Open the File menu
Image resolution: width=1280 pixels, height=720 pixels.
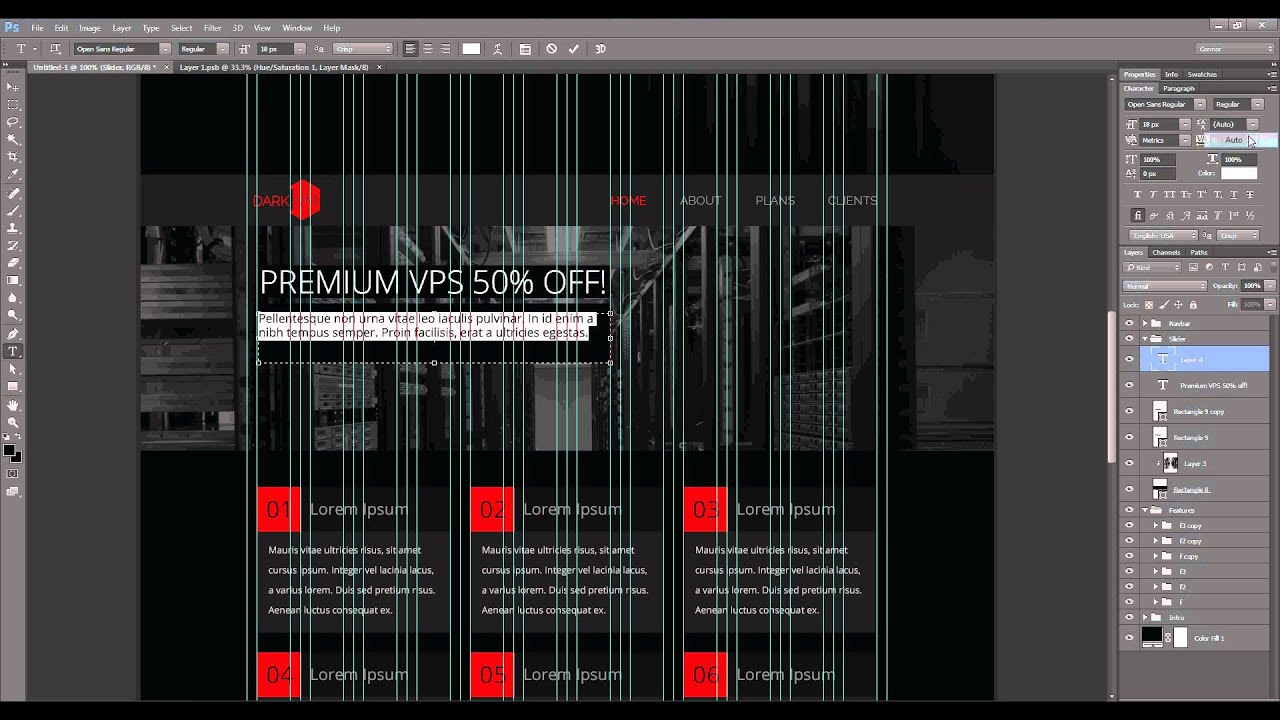(x=37, y=28)
